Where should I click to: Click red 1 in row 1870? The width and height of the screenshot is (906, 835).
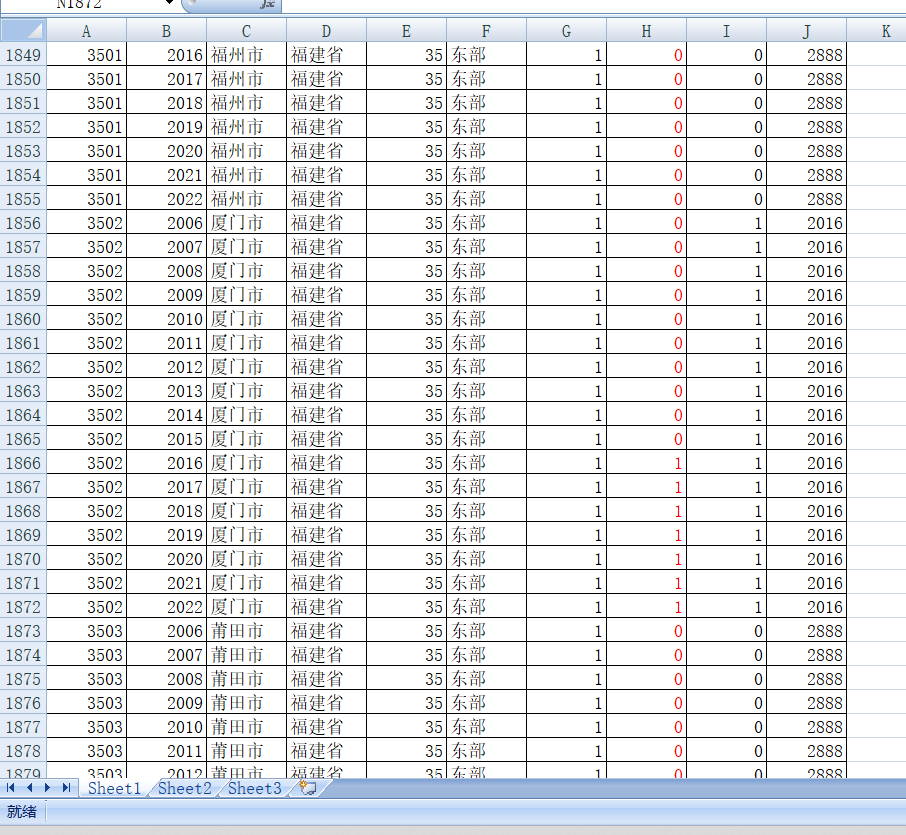pos(647,559)
